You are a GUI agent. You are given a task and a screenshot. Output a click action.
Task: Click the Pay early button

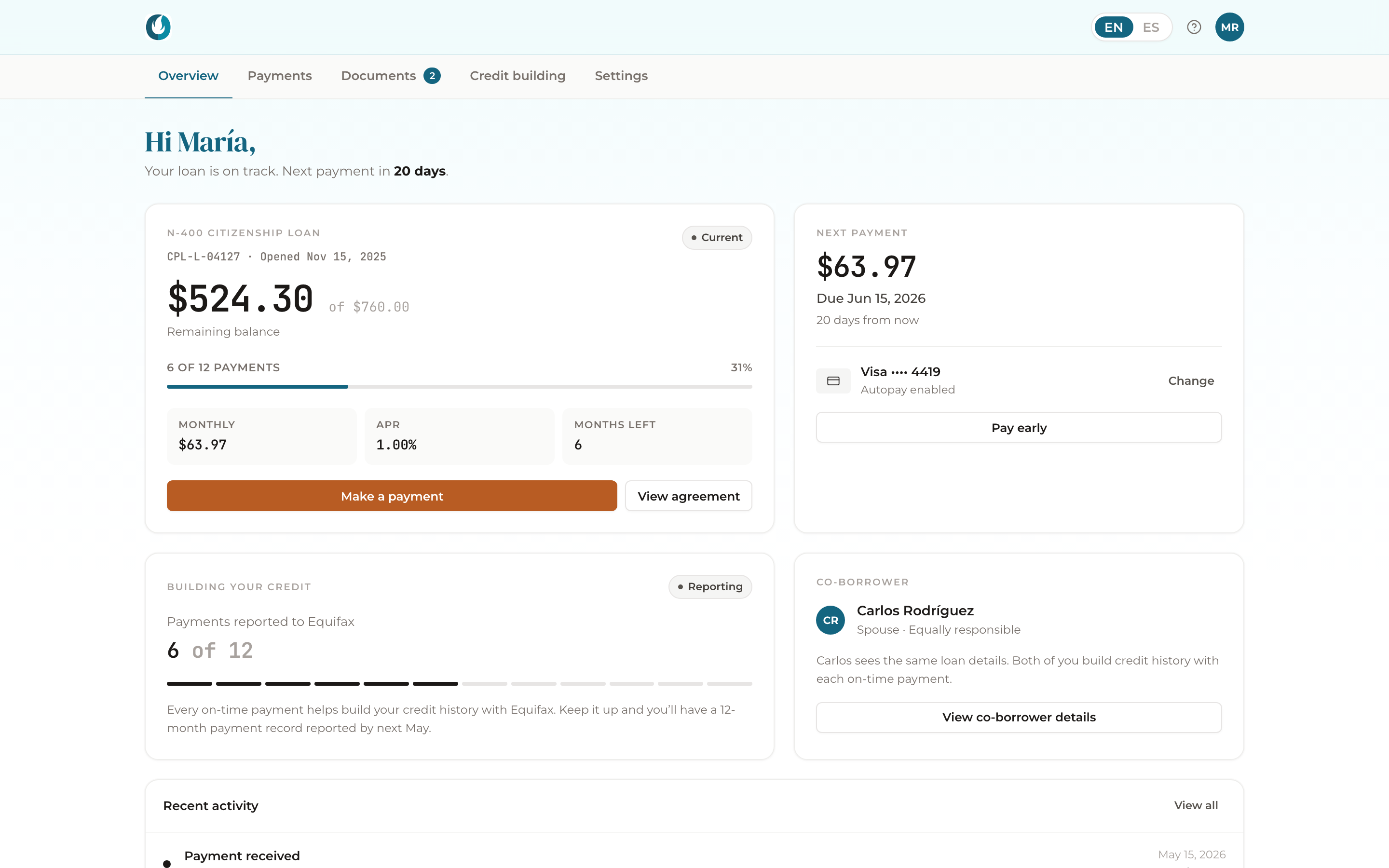[x=1019, y=428]
